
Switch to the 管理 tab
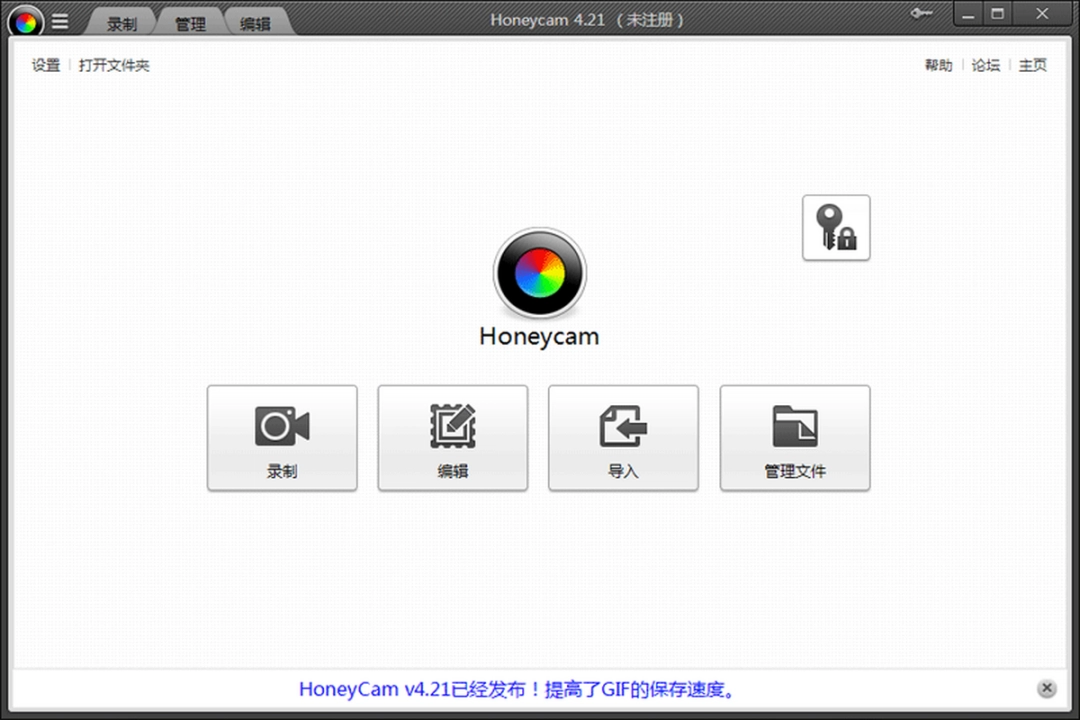click(x=189, y=21)
